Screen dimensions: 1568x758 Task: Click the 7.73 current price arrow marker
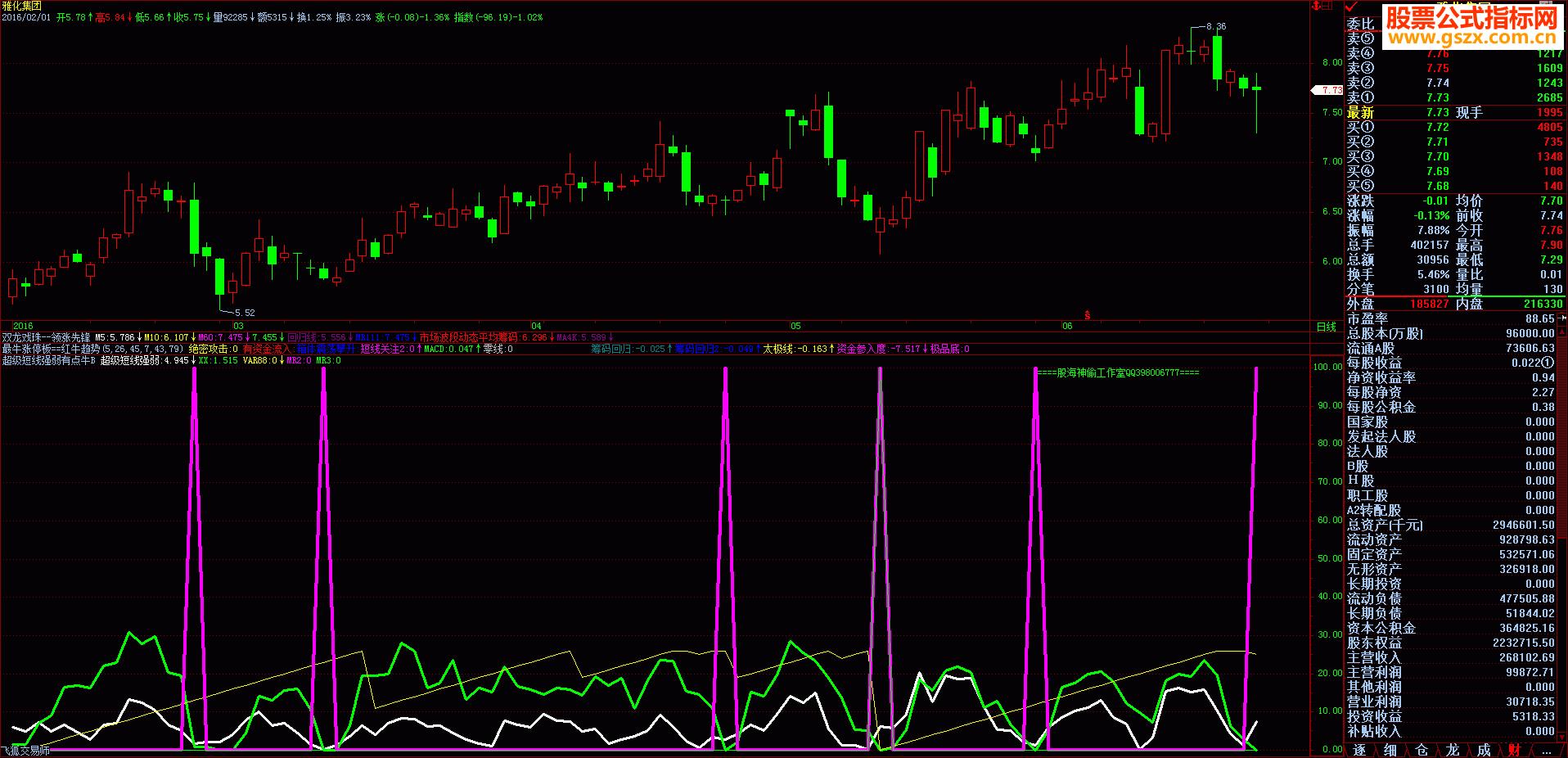(1327, 90)
